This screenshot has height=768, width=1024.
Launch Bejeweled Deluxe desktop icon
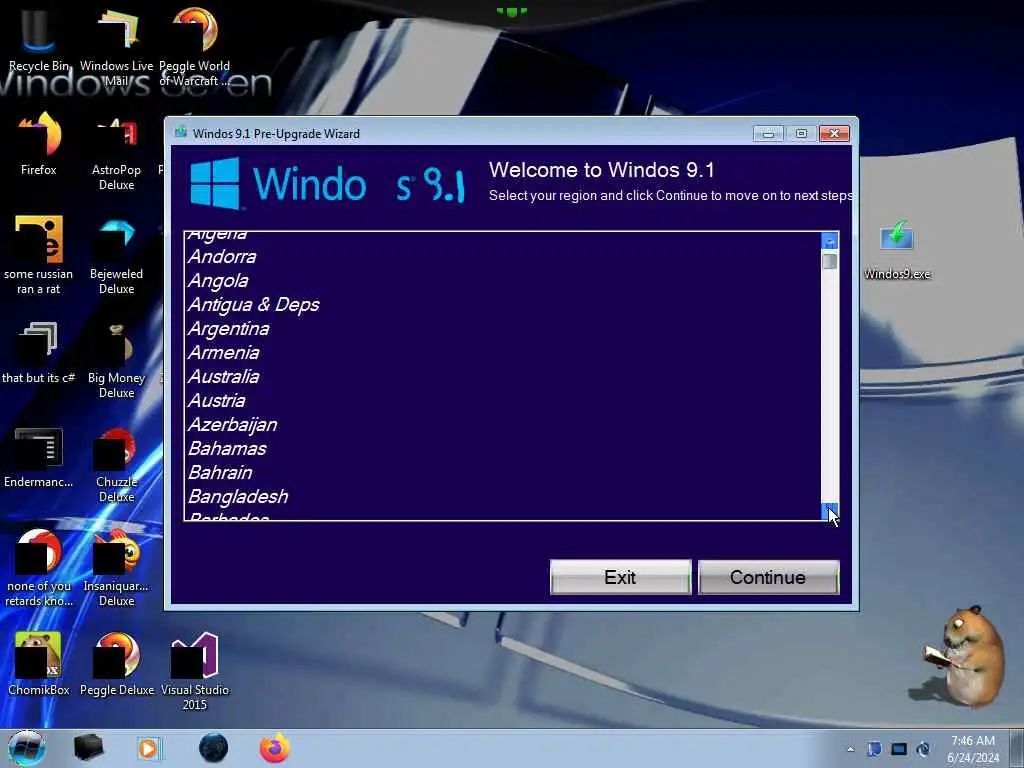(116, 256)
